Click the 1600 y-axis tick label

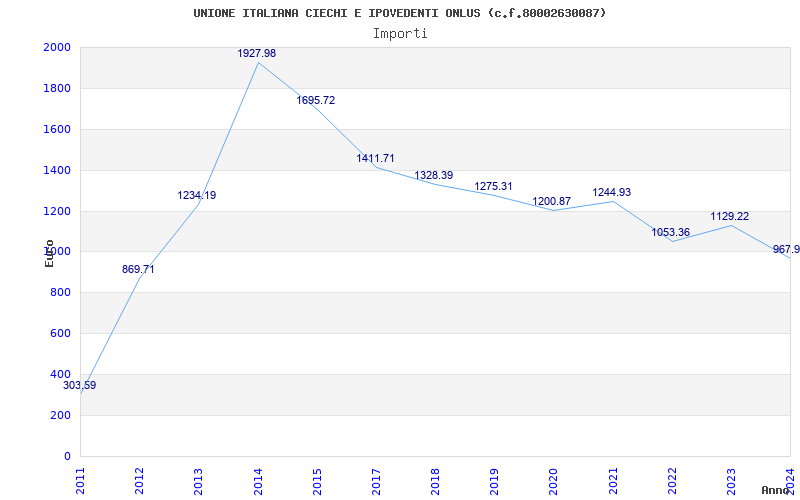57,129
